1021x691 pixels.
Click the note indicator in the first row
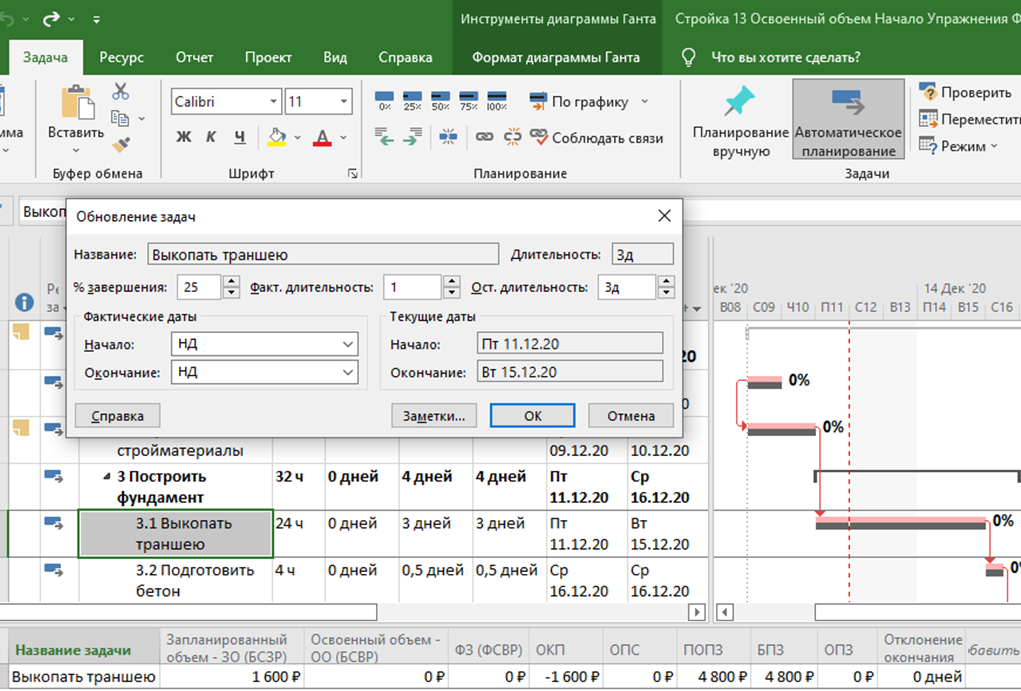21,332
